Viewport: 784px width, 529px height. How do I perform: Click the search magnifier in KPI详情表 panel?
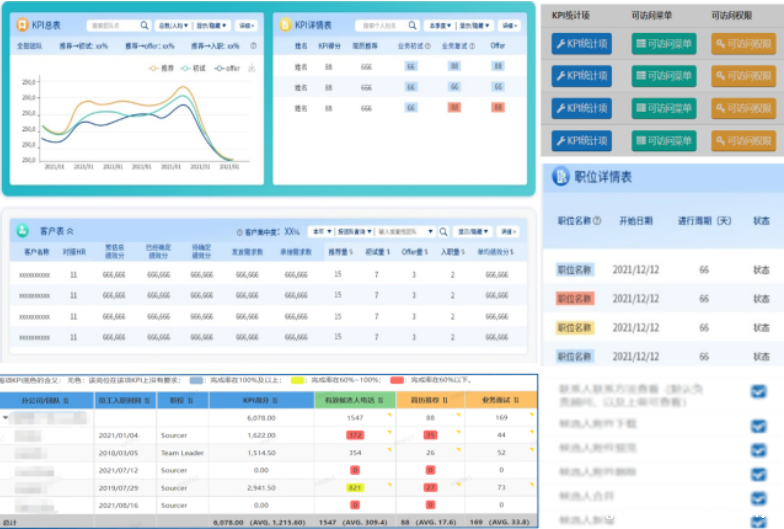pyautogui.click(x=413, y=25)
